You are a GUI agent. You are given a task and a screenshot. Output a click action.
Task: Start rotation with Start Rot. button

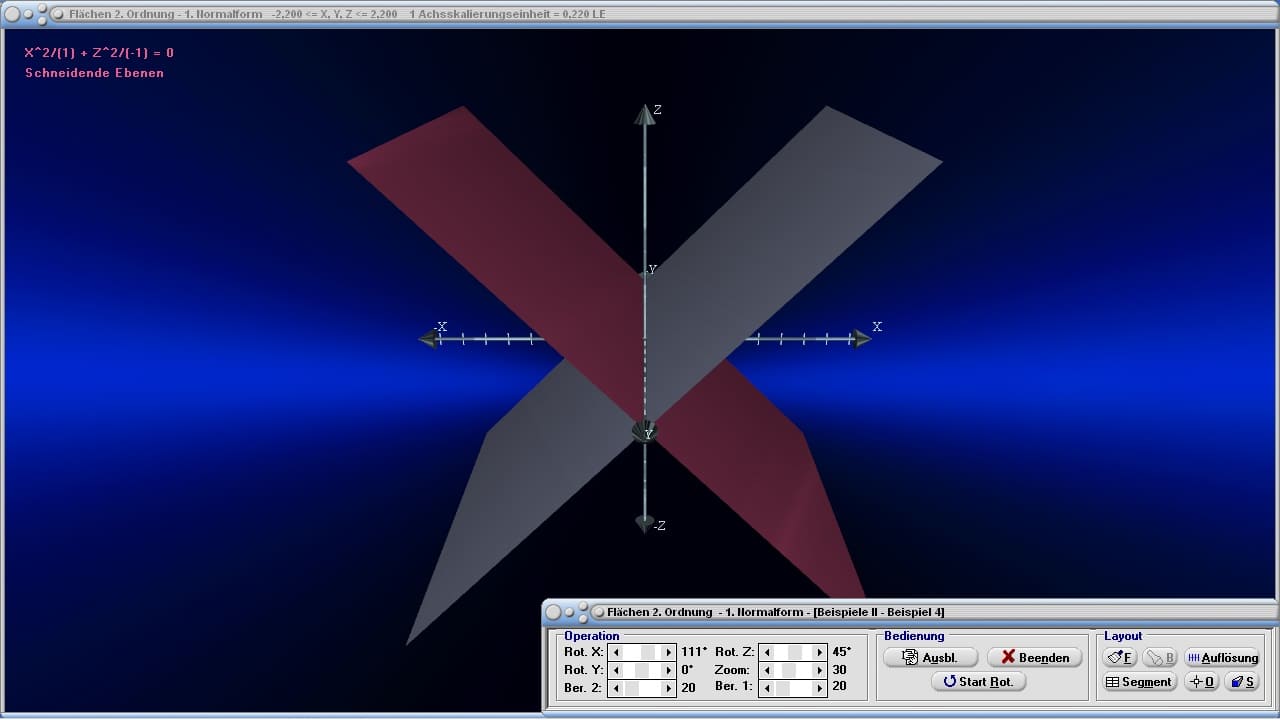coord(978,681)
